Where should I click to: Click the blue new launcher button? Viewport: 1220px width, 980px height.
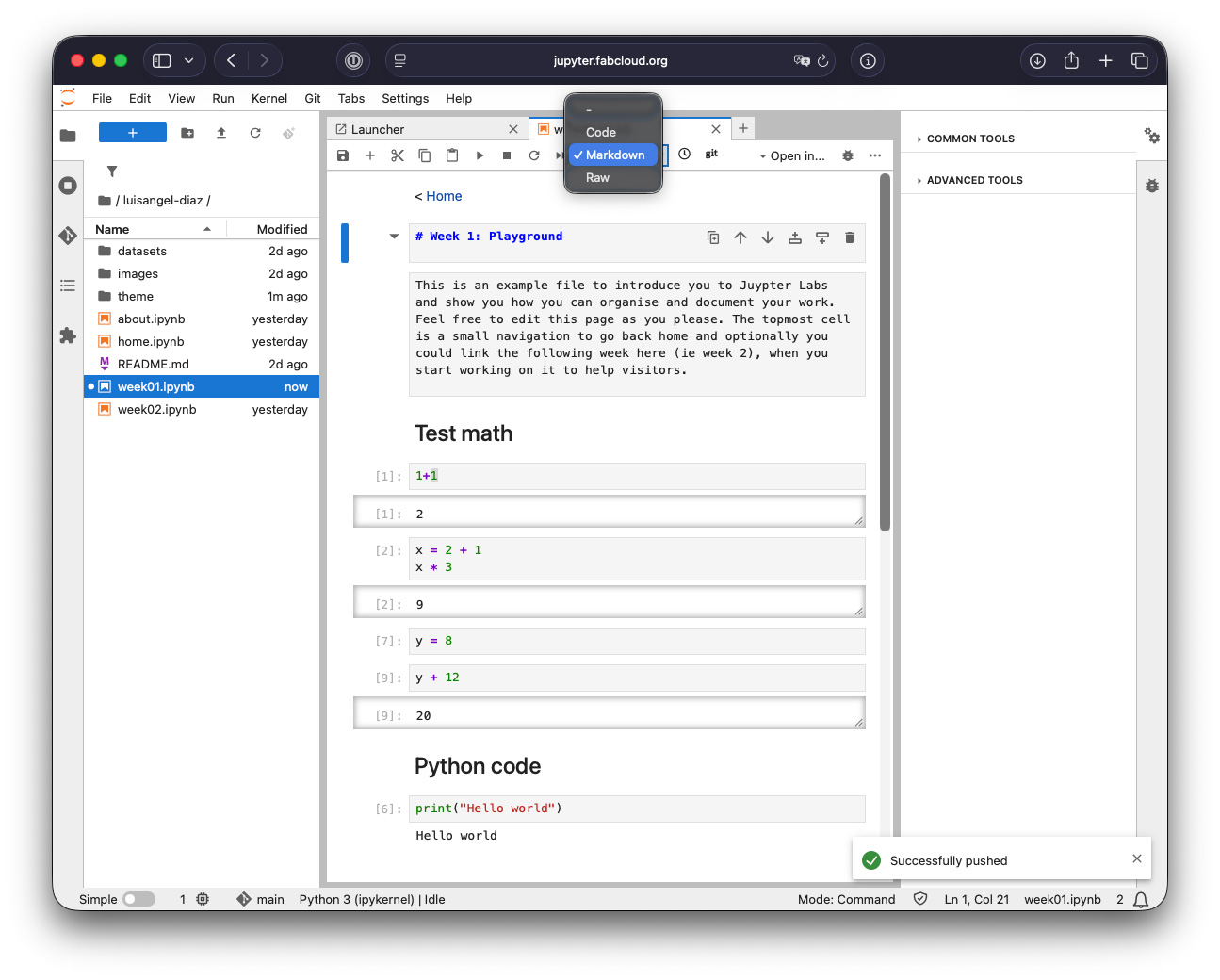(x=133, y=133)
